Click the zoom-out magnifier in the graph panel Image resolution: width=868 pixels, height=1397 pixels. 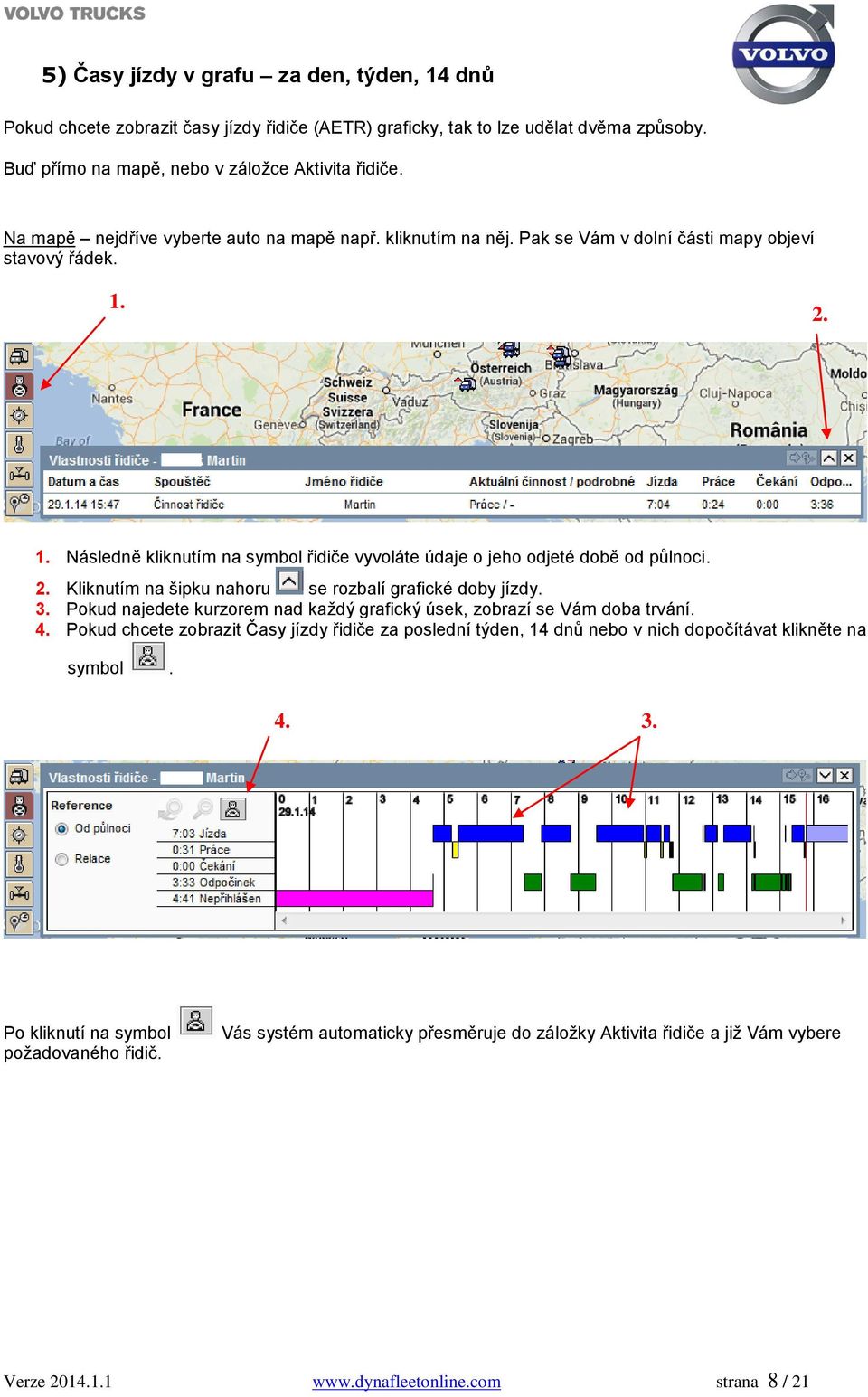click(x=203, y=808)
